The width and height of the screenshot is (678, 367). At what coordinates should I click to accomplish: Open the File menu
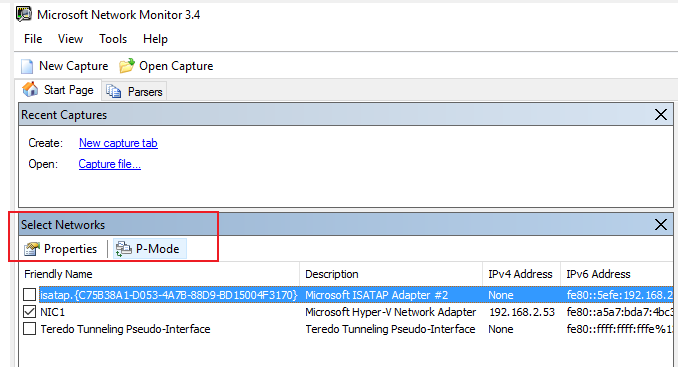(x=33, y=39)
